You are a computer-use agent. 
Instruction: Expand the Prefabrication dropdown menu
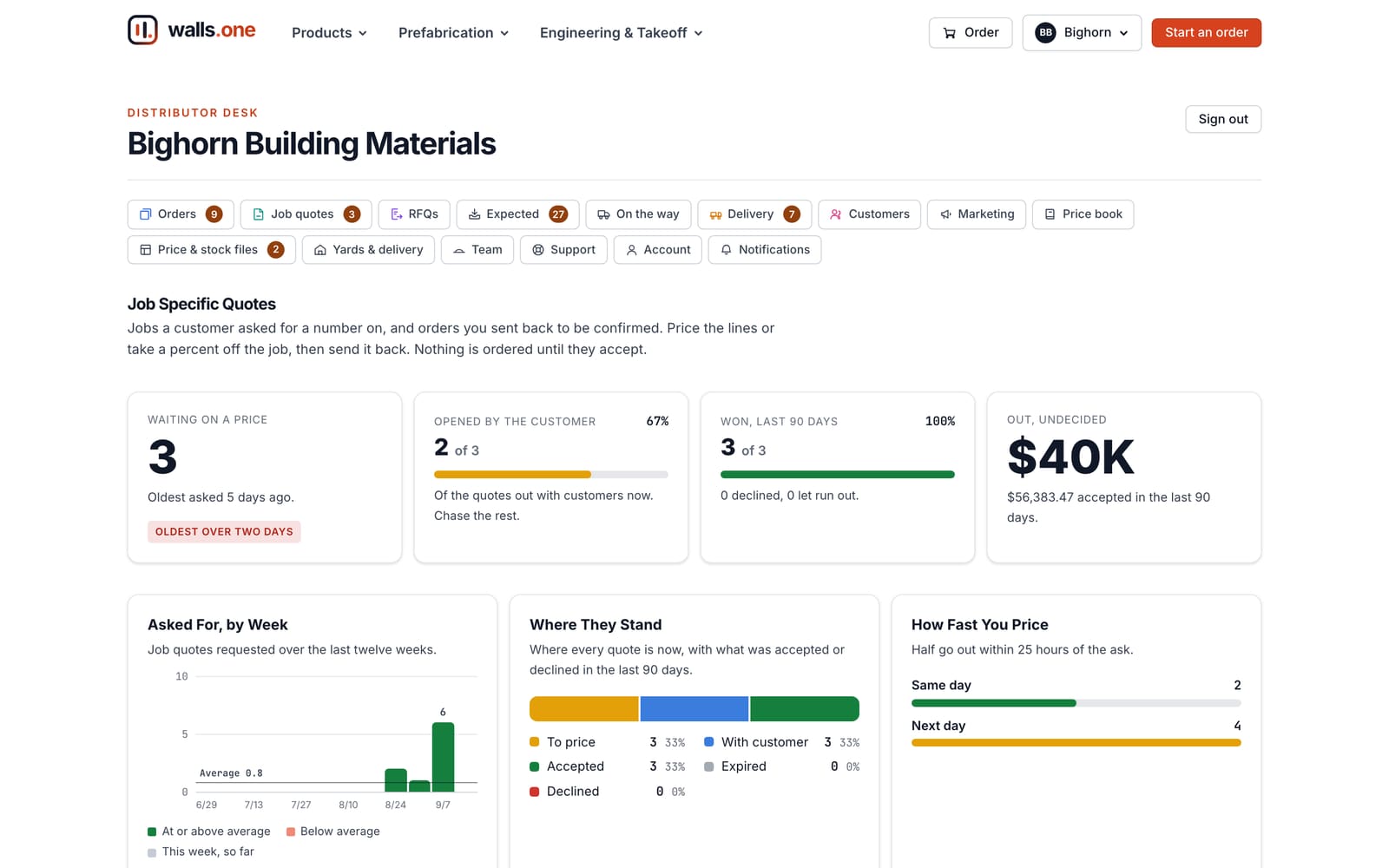click(453, 33)
